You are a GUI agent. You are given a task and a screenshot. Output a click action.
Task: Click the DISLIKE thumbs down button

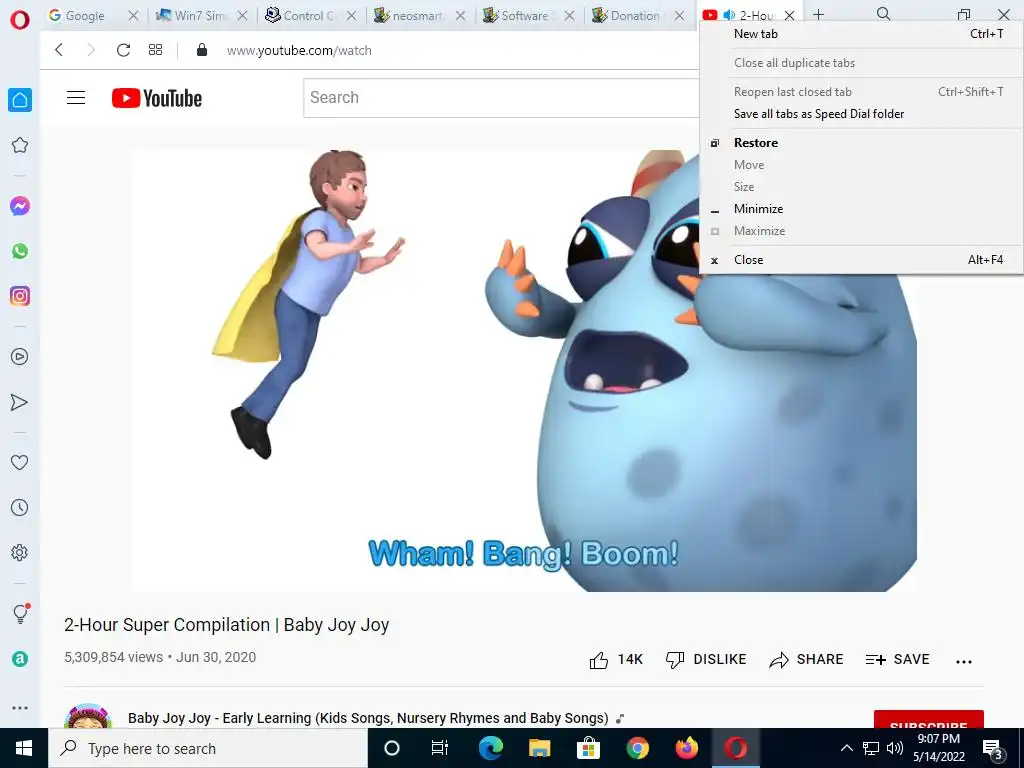point(705,660)
